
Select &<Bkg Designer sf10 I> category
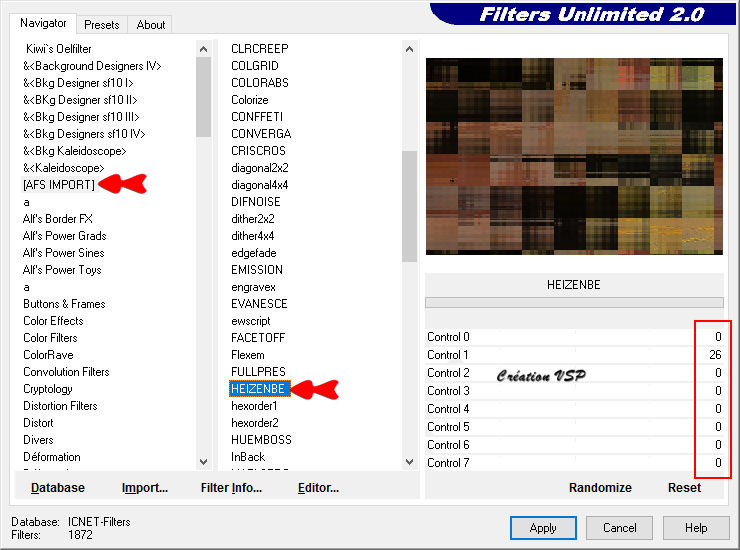point(78,83)
